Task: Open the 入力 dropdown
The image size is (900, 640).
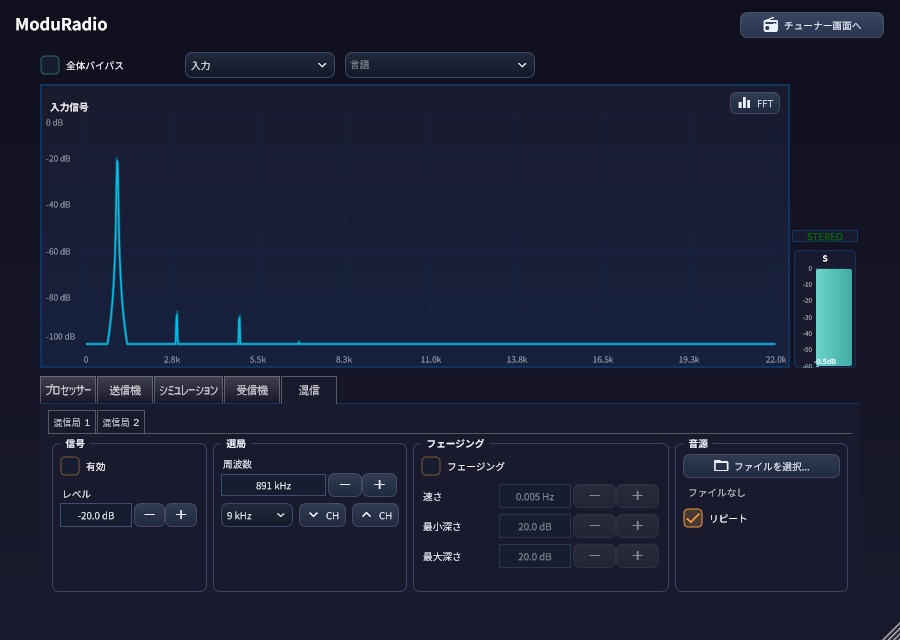Action: [x=259, y=65]
